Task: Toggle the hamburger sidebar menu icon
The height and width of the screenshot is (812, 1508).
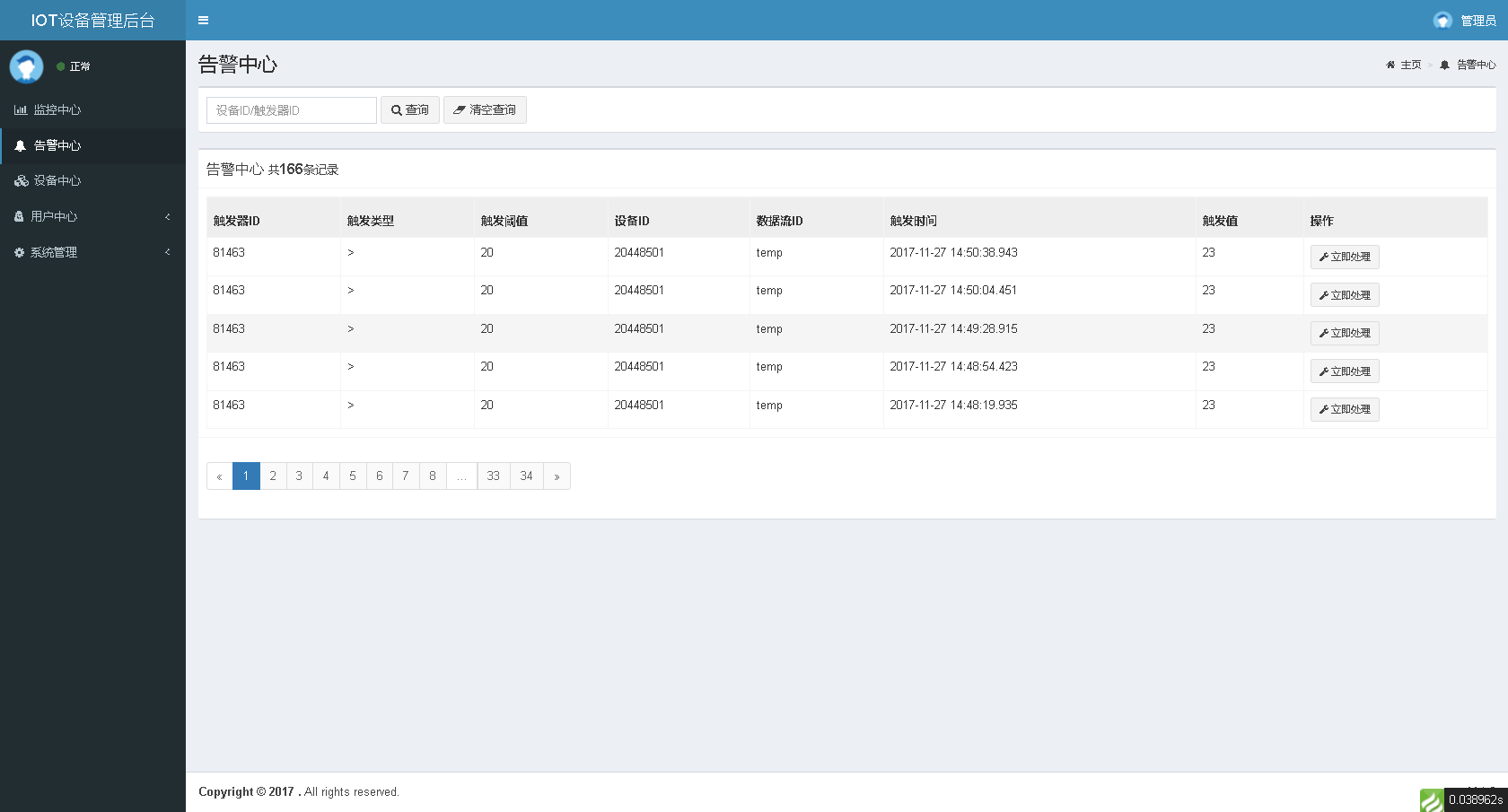Action: tap(203, 20)
